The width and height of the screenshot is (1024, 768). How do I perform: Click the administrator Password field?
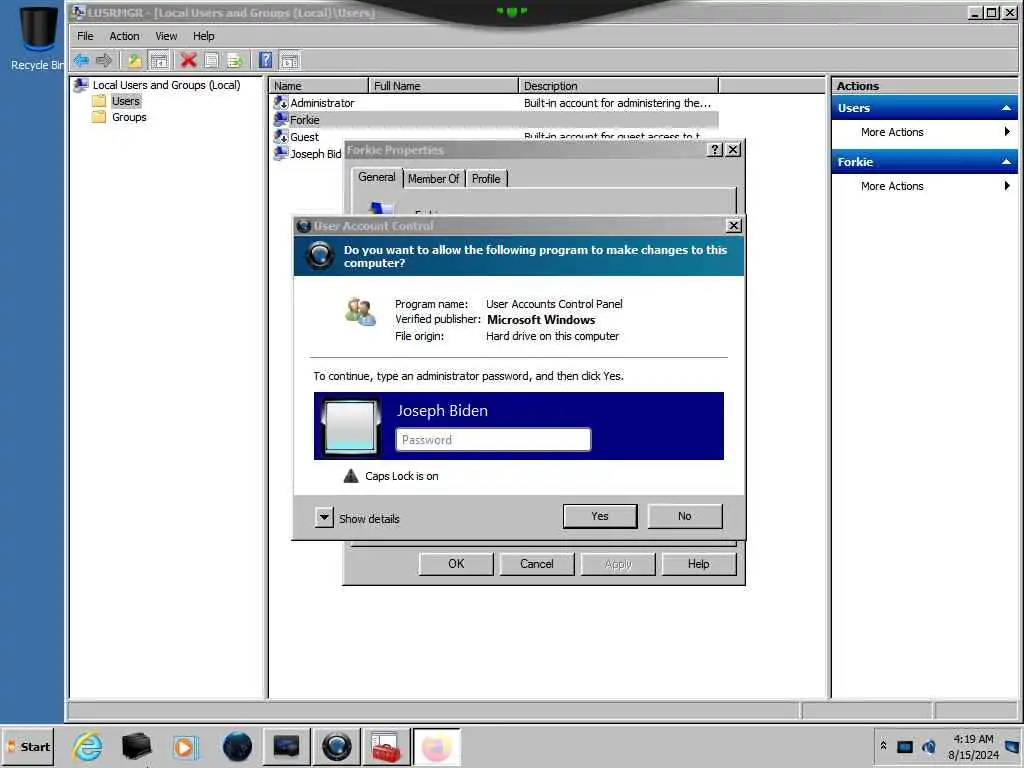click(493, 440)
